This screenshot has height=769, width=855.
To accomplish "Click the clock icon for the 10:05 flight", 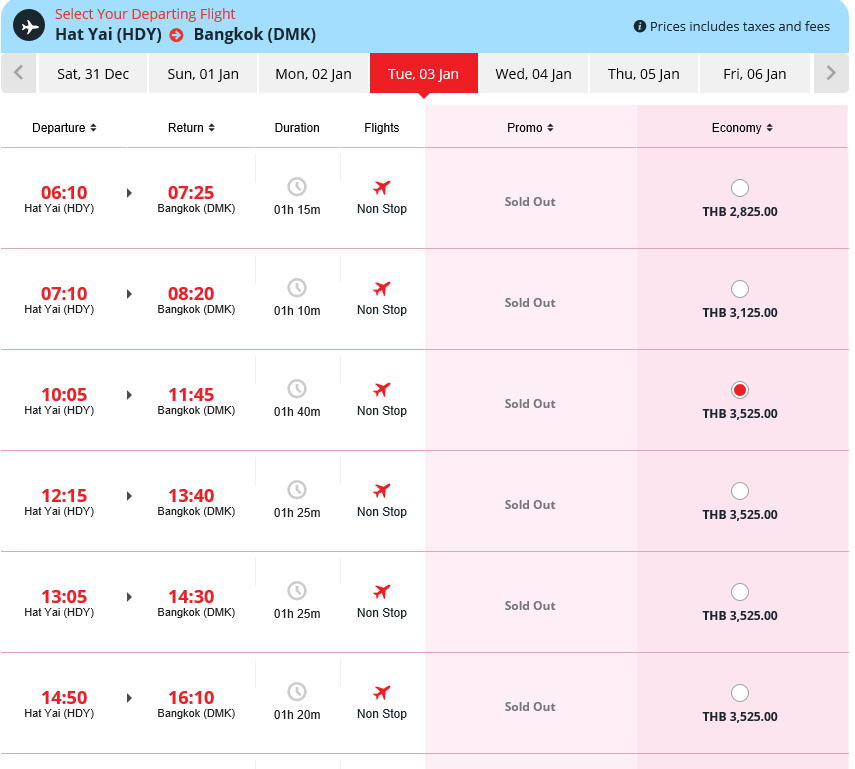I will [297, 389].
